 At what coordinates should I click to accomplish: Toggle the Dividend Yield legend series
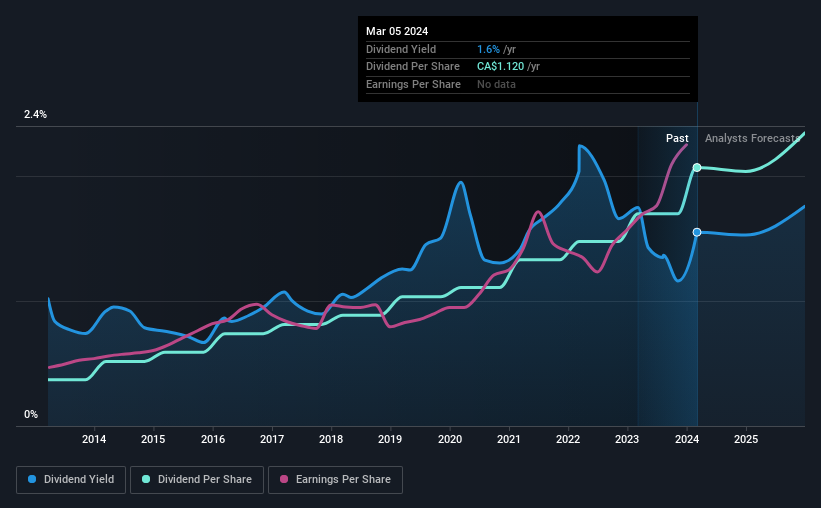(71, 480)
